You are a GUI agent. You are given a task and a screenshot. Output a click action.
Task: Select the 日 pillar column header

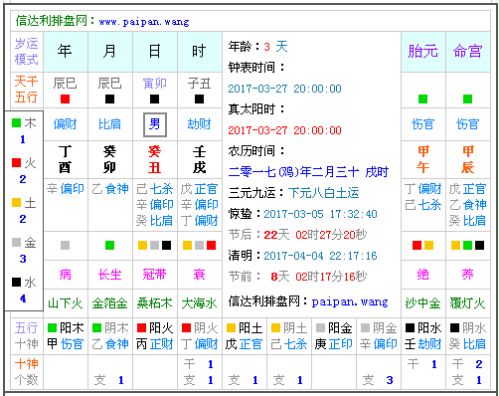coord(154,52)
